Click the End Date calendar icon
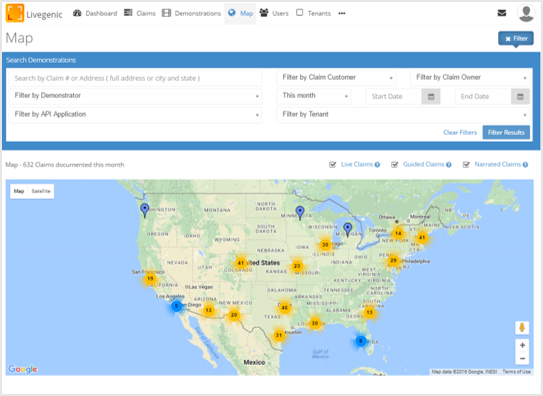 click(520, 97)
